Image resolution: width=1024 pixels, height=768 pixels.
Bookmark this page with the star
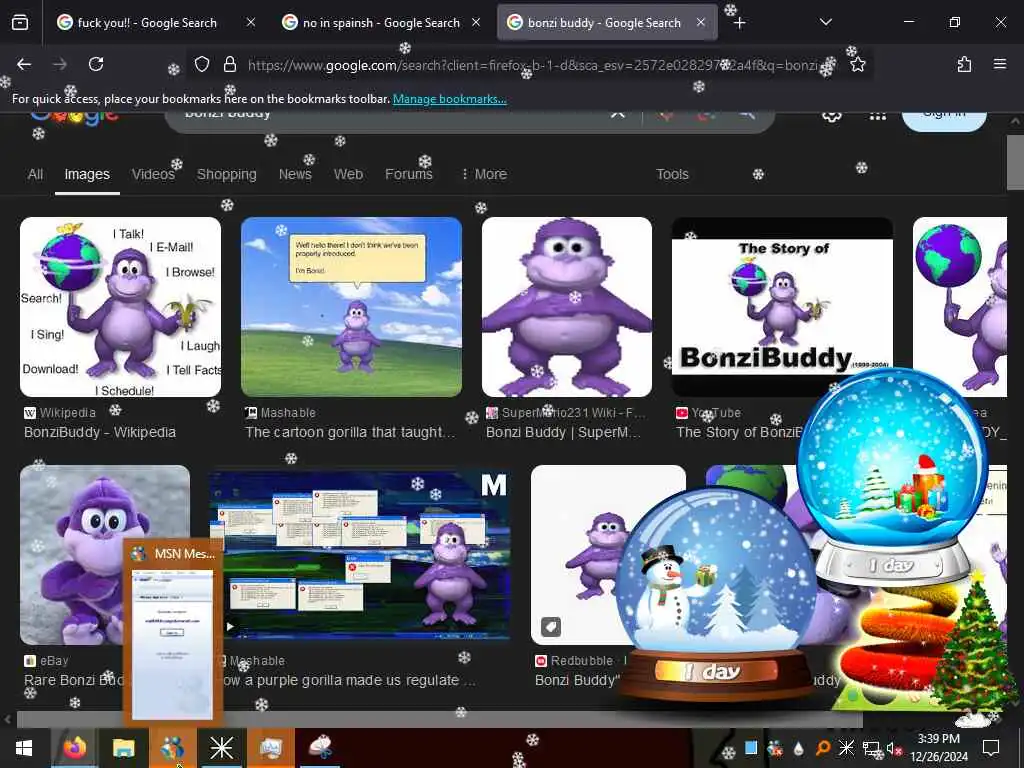(857, 64)
